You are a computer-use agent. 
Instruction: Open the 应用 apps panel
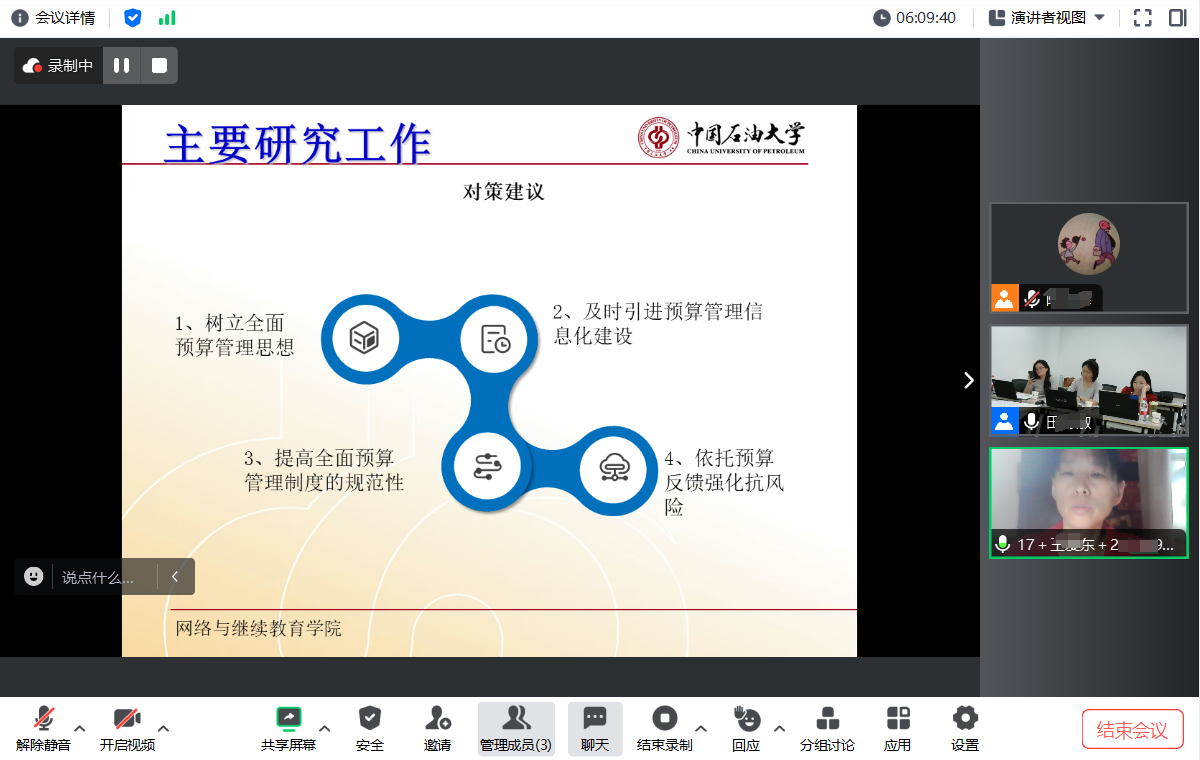pyautogui.click(x=897, y=728)
